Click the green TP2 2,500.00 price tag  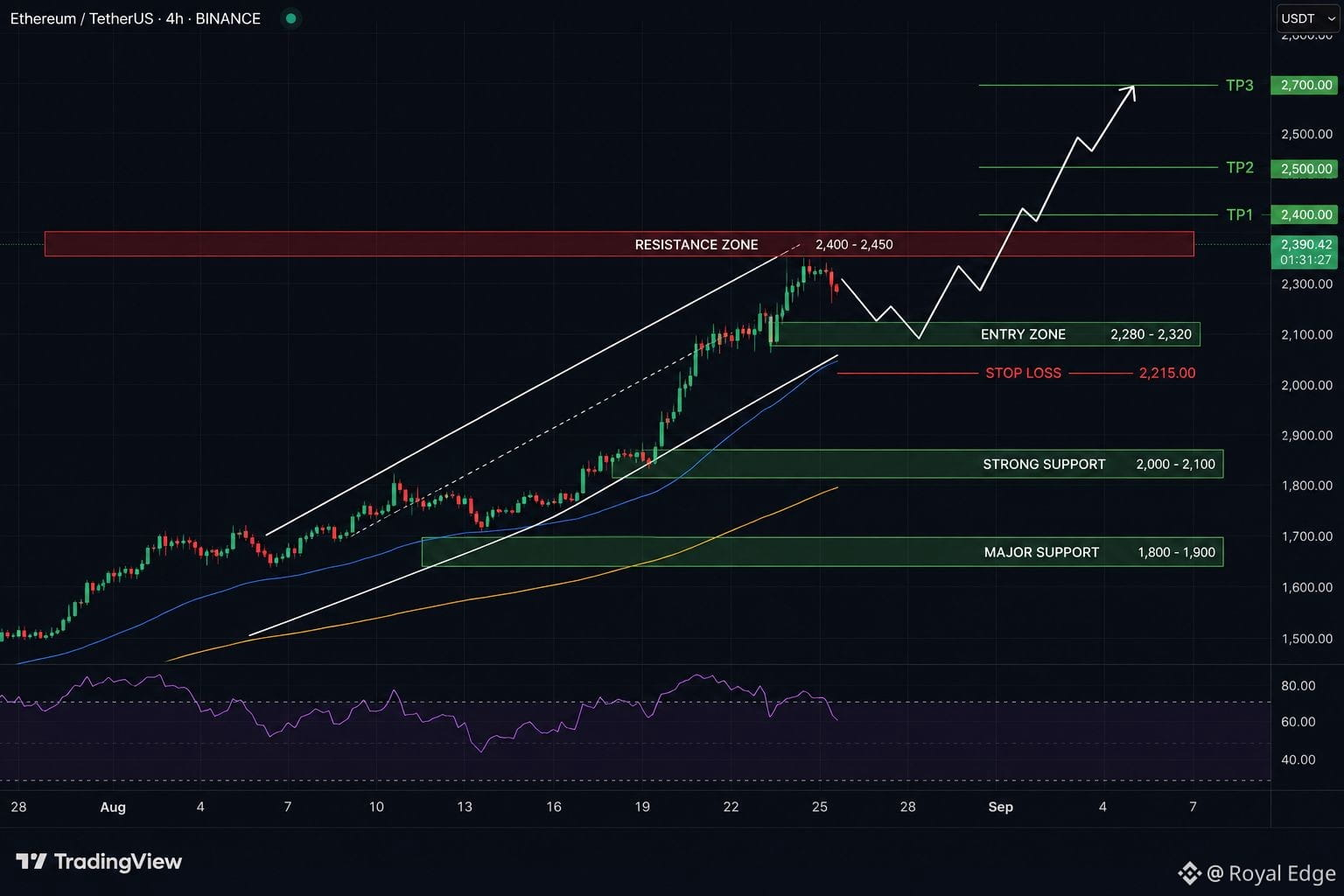click(1305, 169)
